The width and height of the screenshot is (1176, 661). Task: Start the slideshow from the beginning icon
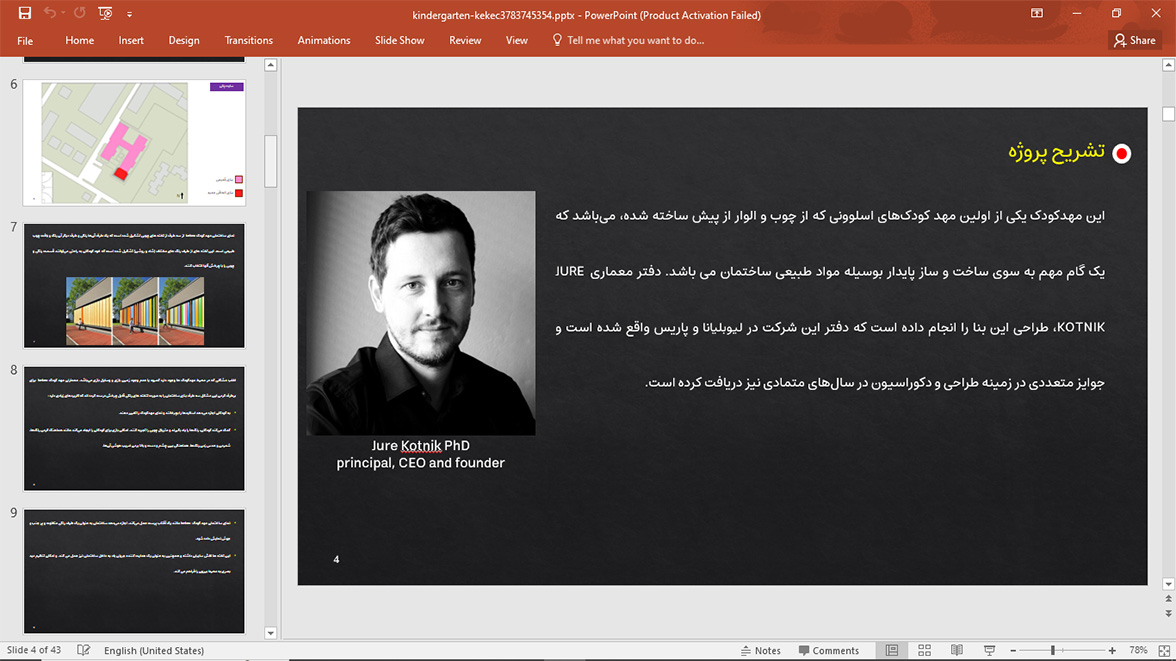106,14
